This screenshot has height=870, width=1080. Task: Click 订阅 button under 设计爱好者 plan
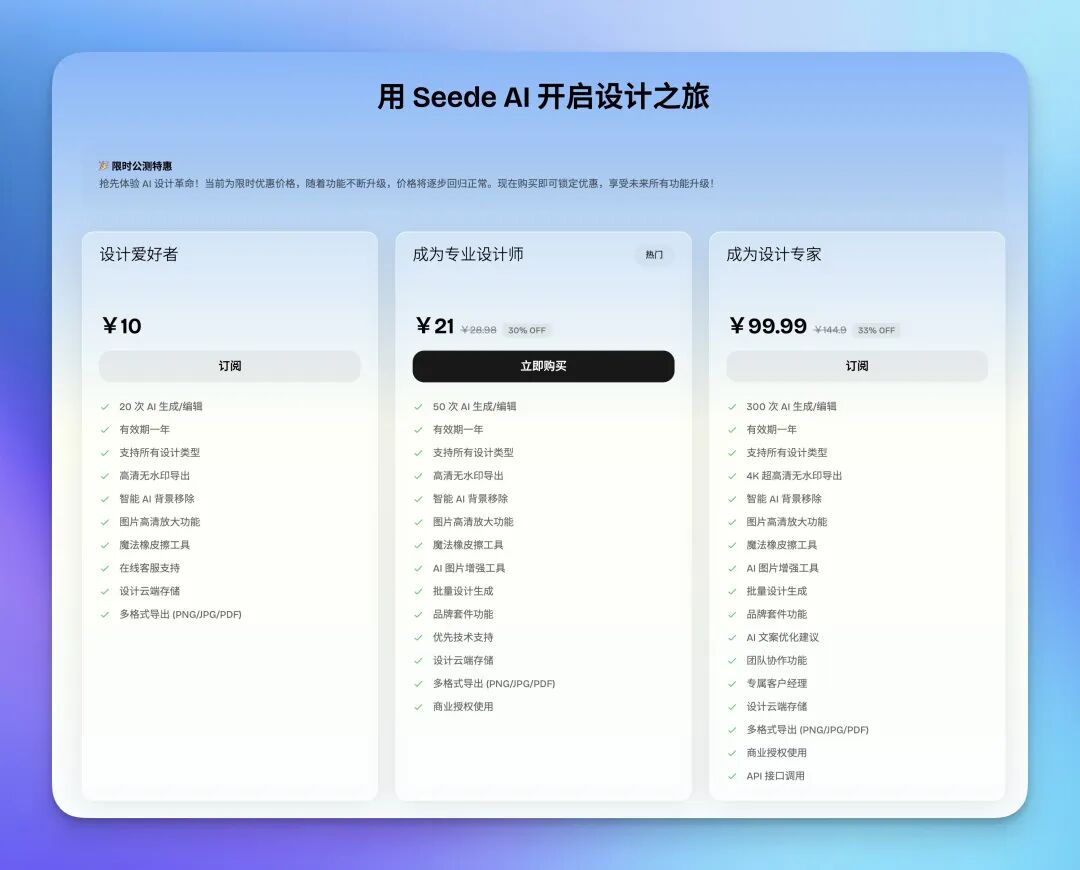coord(230,366)
